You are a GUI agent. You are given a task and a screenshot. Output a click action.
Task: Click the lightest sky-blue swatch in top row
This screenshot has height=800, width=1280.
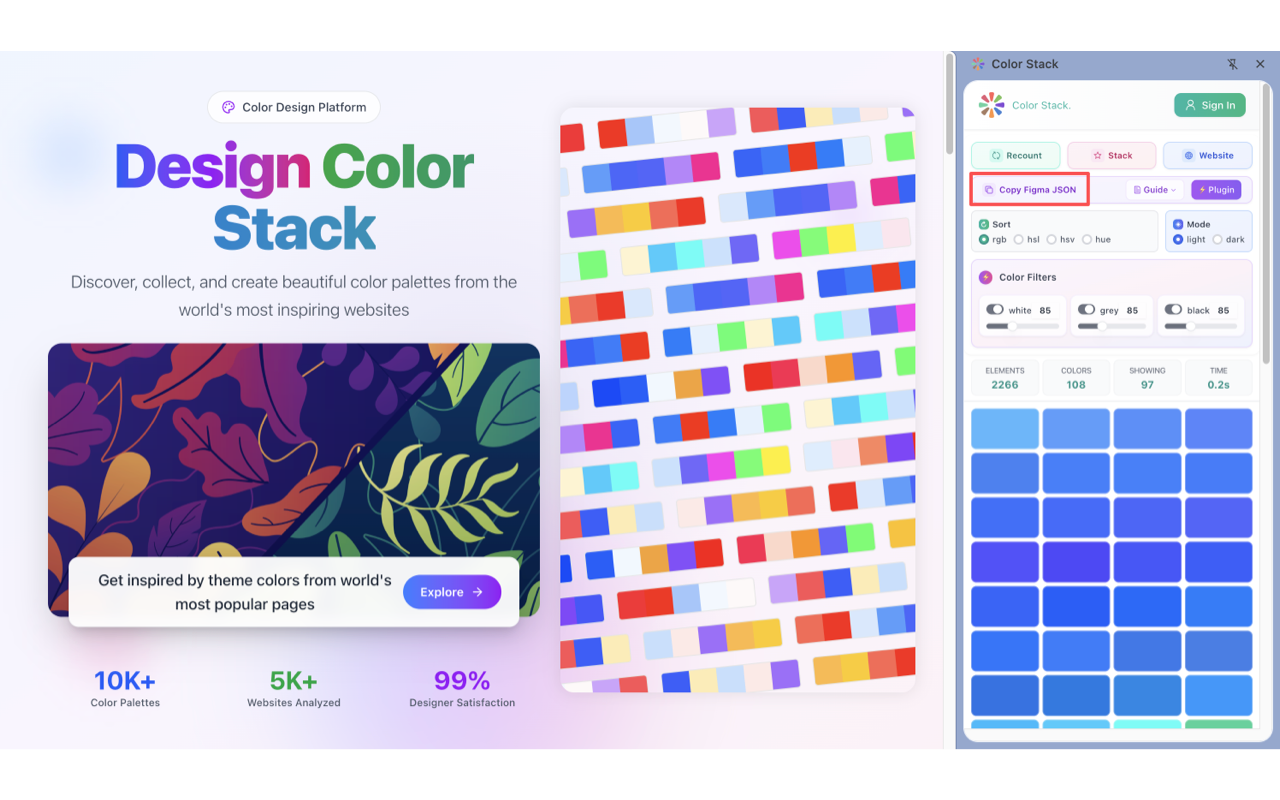[x=1005, y=428]
